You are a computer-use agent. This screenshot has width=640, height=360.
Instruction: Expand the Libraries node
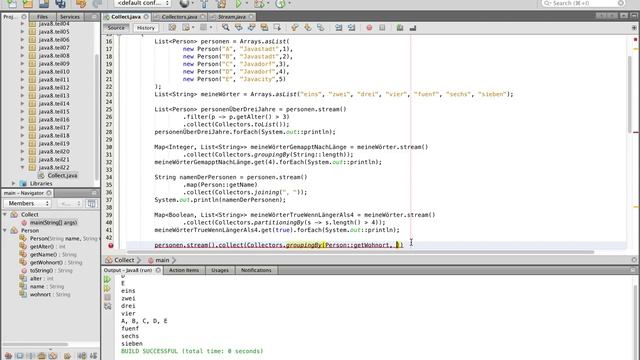[14, 184]
